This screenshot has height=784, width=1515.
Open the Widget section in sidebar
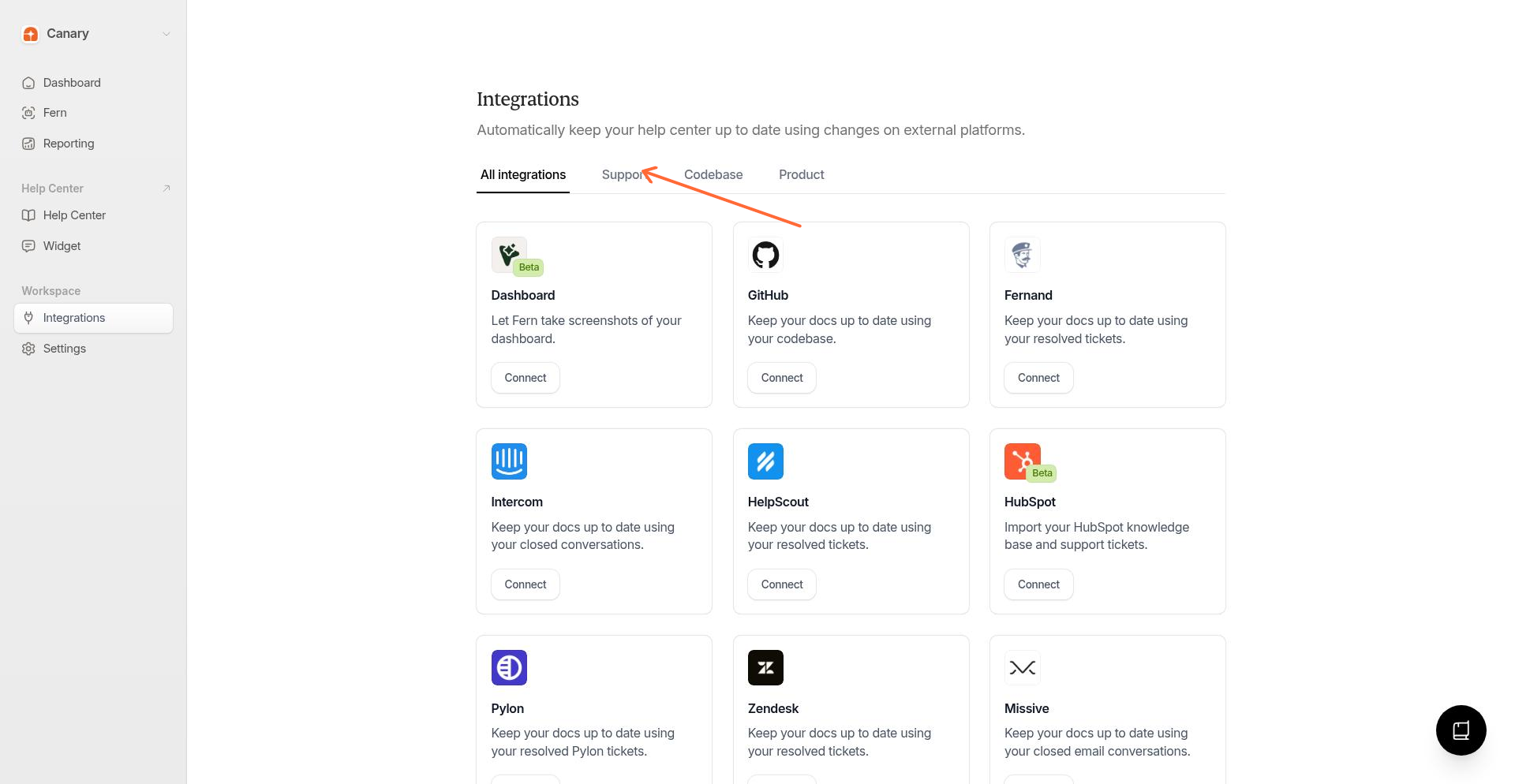(62, 245)
